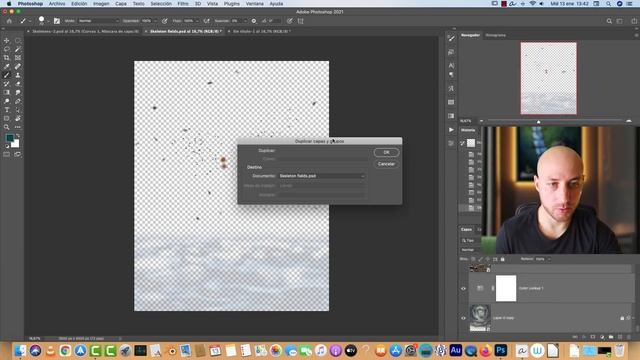This screenshot has height=360, width=640.
Task: Click the delete layer trash button
Action: [x=629, y=337]
